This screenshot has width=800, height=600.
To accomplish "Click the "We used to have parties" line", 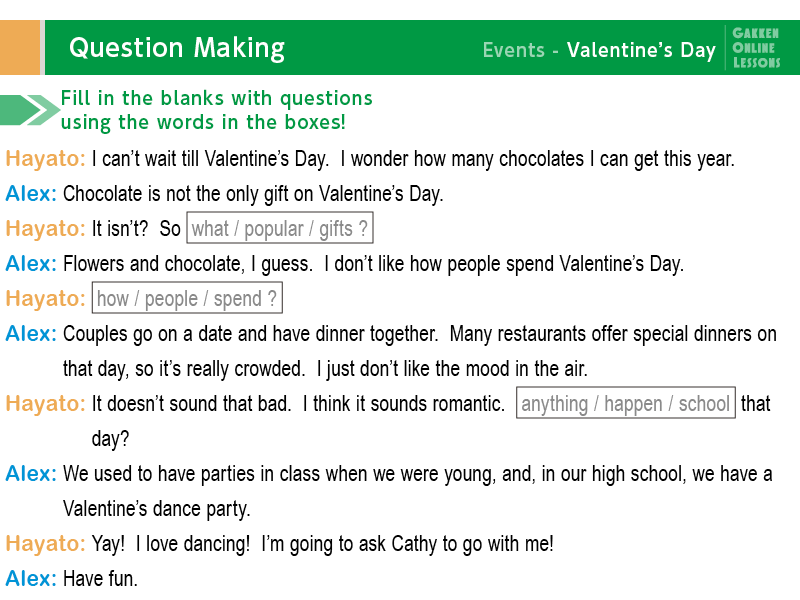I will [x=417, y=474].
